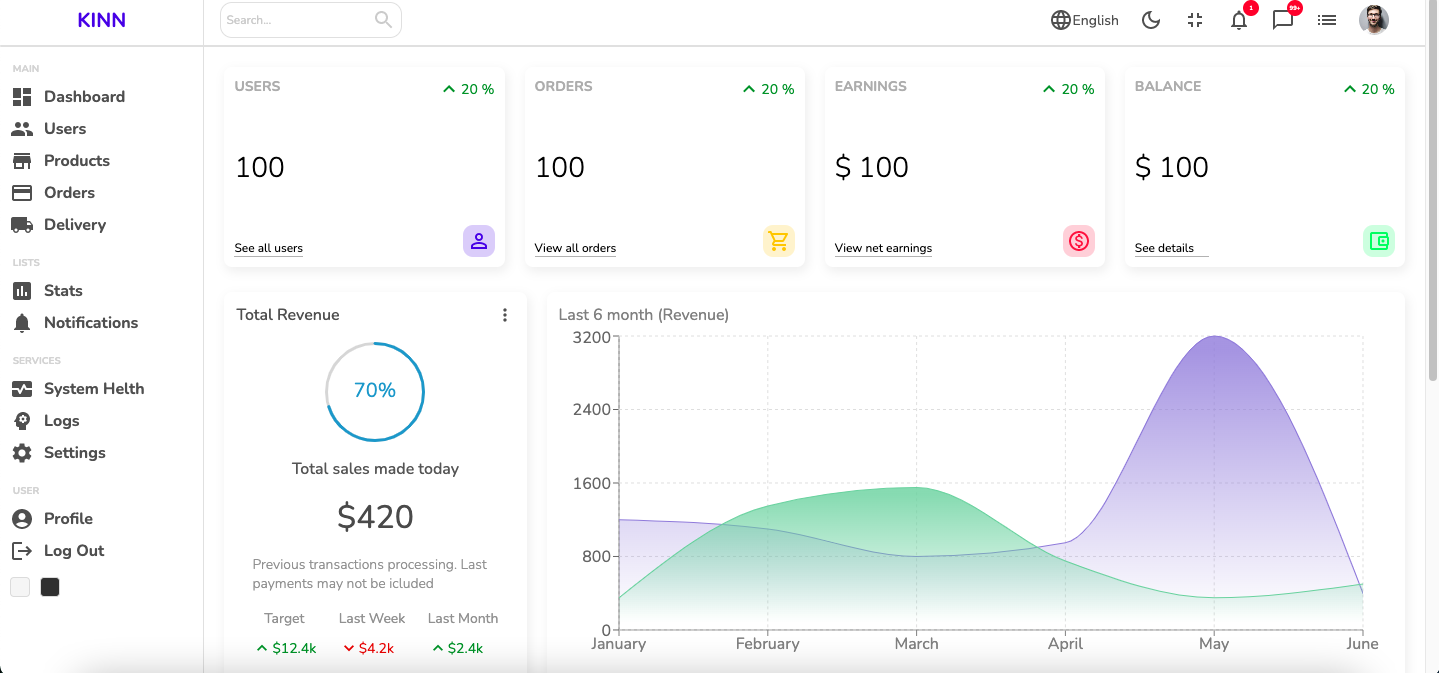Click the March label on chart axis

pos(916,644)
